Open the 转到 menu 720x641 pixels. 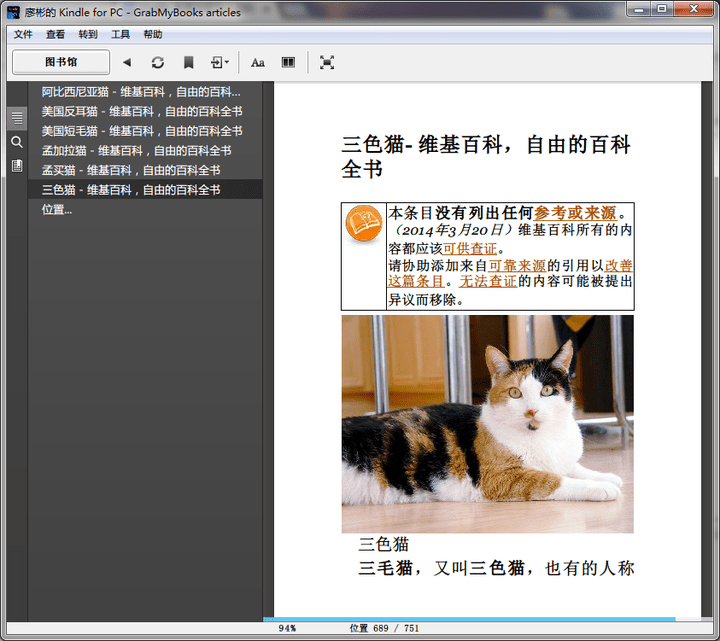point(88,34)
